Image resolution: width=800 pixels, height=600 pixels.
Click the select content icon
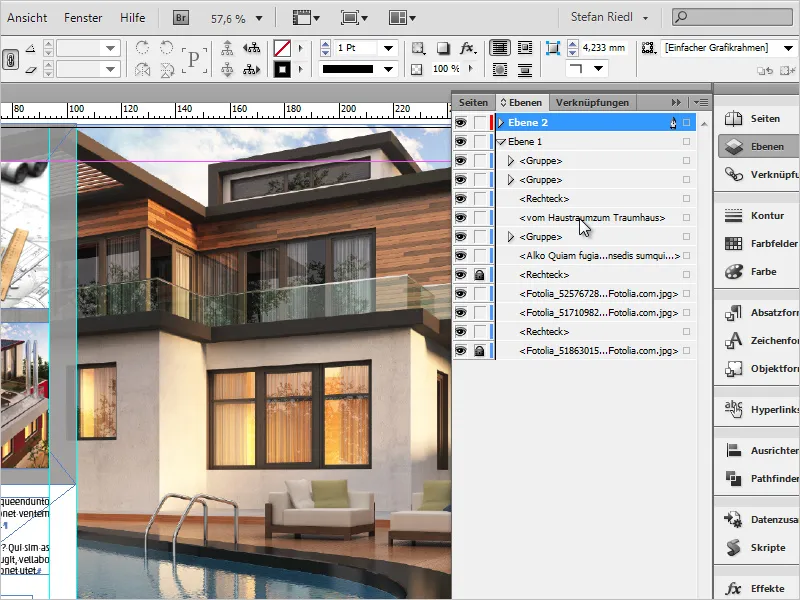[x=227, y=69]
